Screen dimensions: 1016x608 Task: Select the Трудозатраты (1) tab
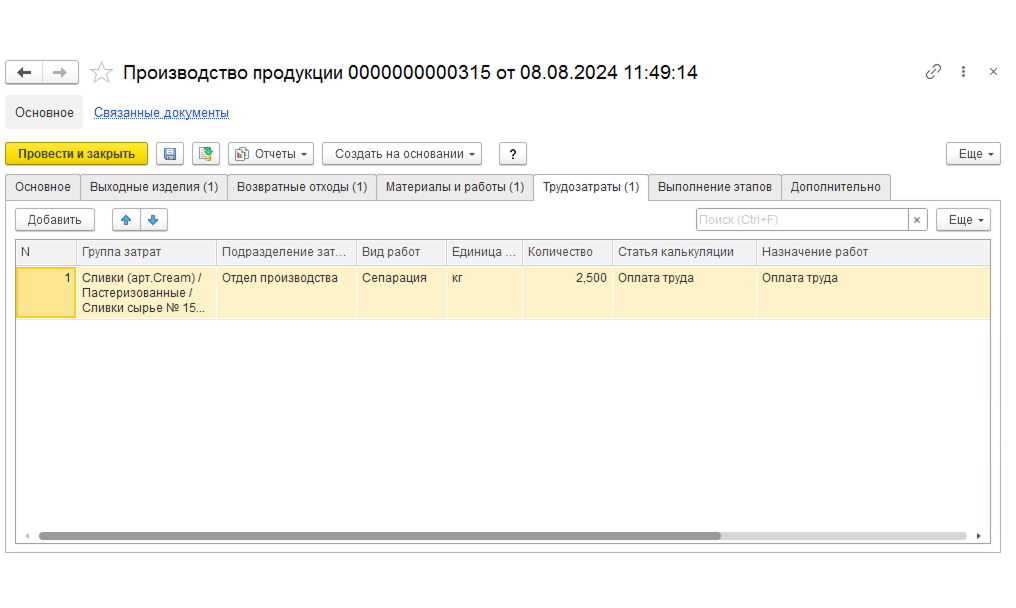(591, 187)
